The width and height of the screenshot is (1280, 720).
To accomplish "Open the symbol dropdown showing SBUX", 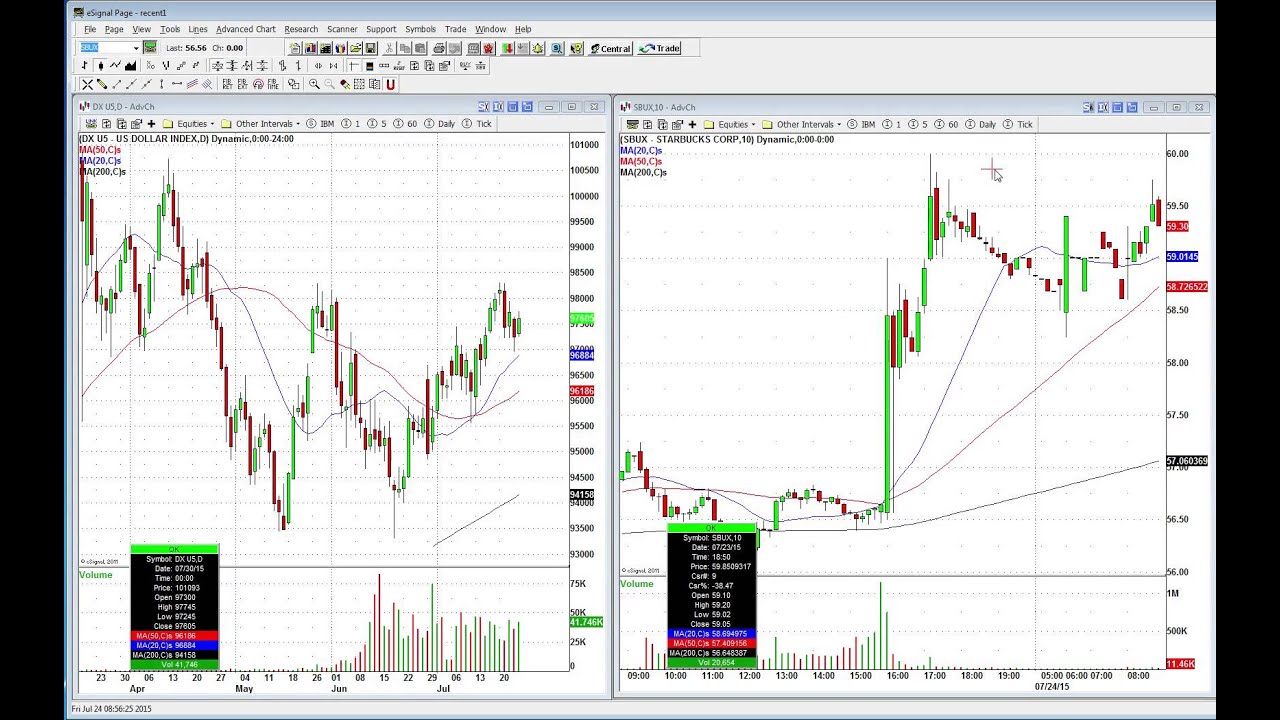I will pyautogui.click(x=136, y=48).
